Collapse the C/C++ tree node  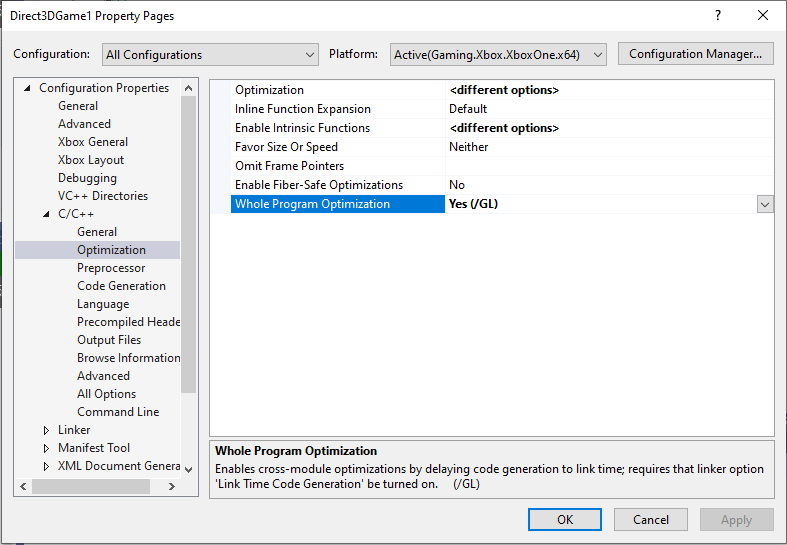point(47,214)
